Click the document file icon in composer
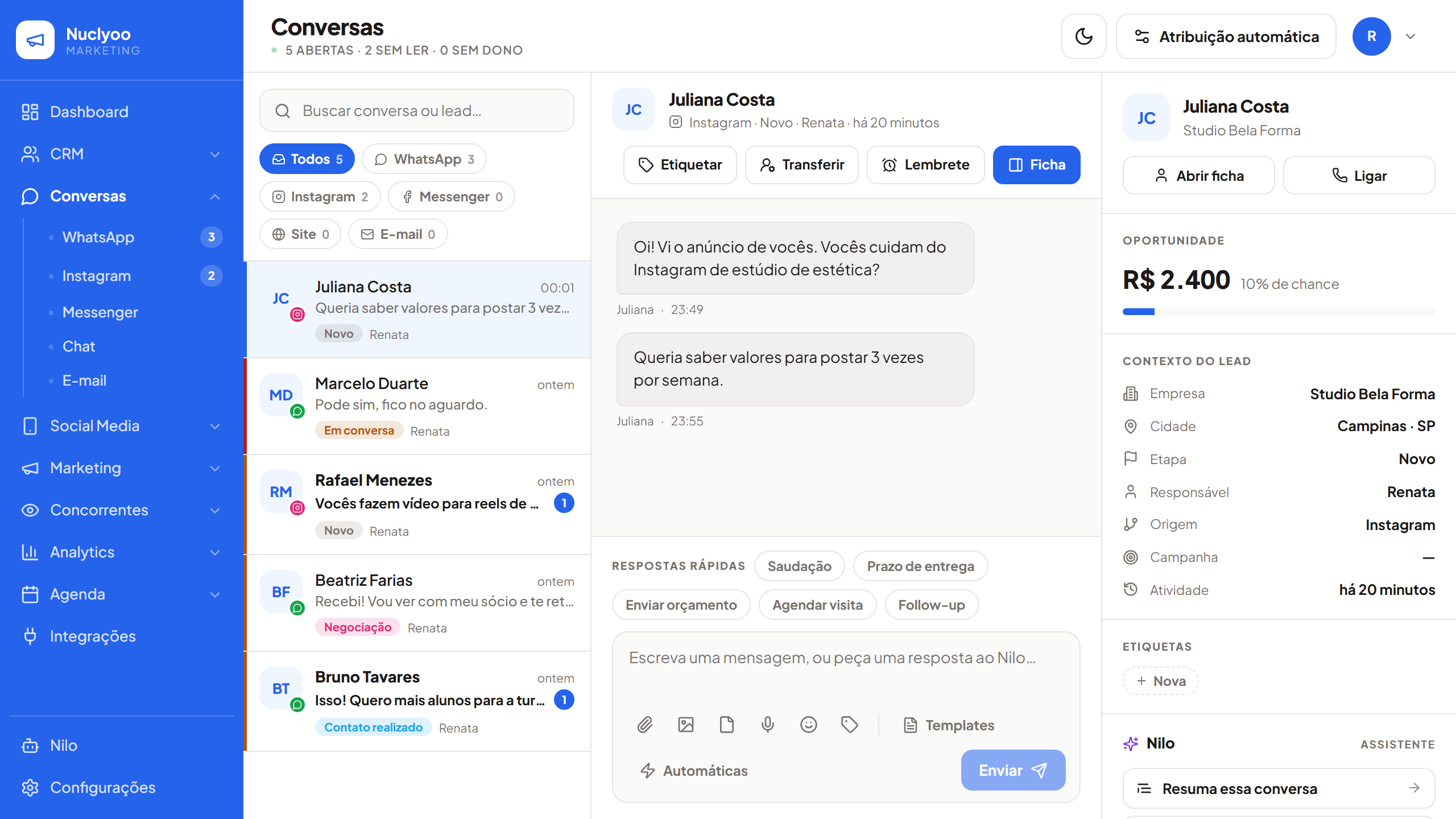Image resolution: width=1456 pixels, height=819 pixels. (x=727, y=725)
